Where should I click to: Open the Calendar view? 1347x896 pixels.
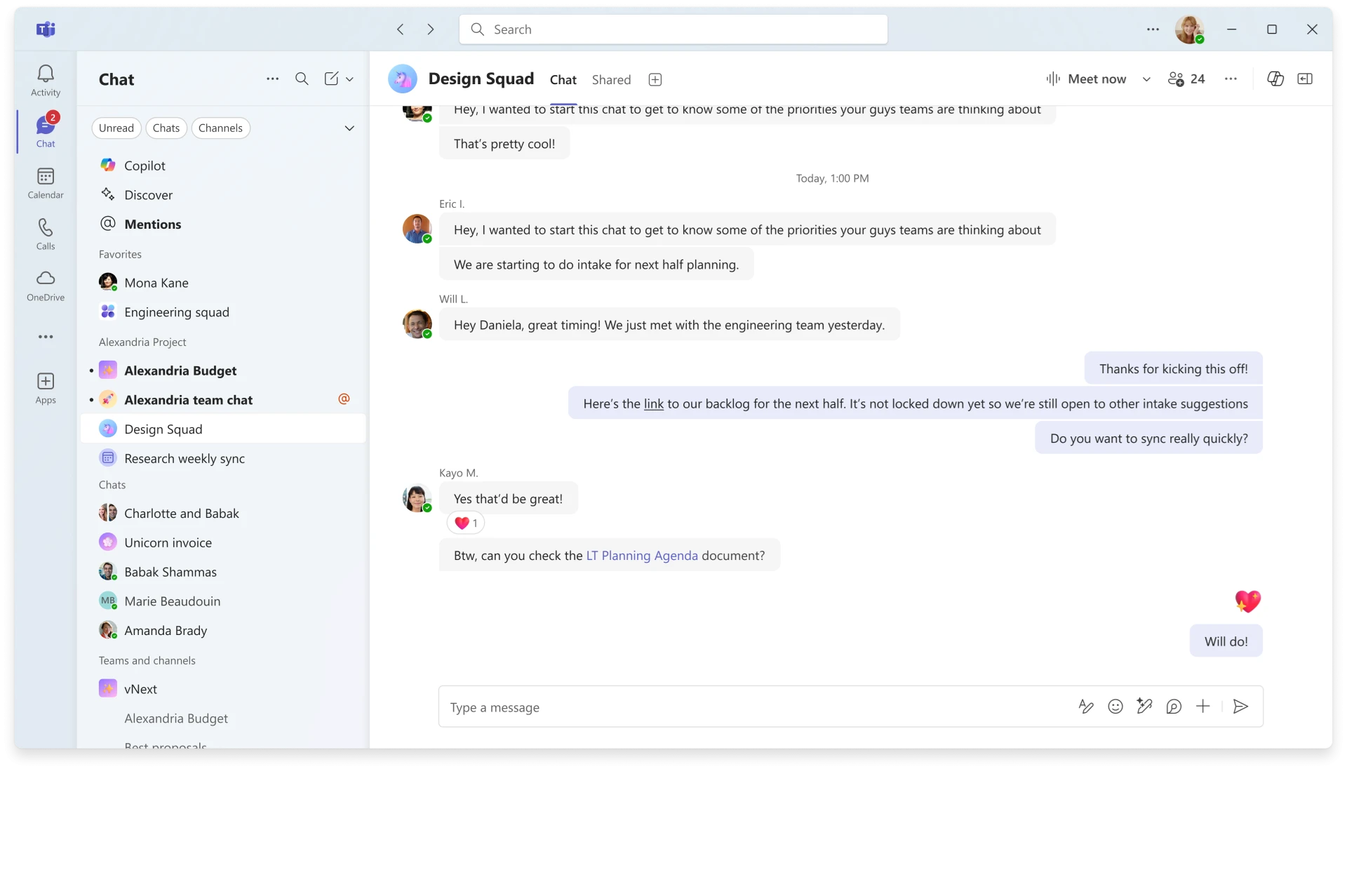[45, 182]
